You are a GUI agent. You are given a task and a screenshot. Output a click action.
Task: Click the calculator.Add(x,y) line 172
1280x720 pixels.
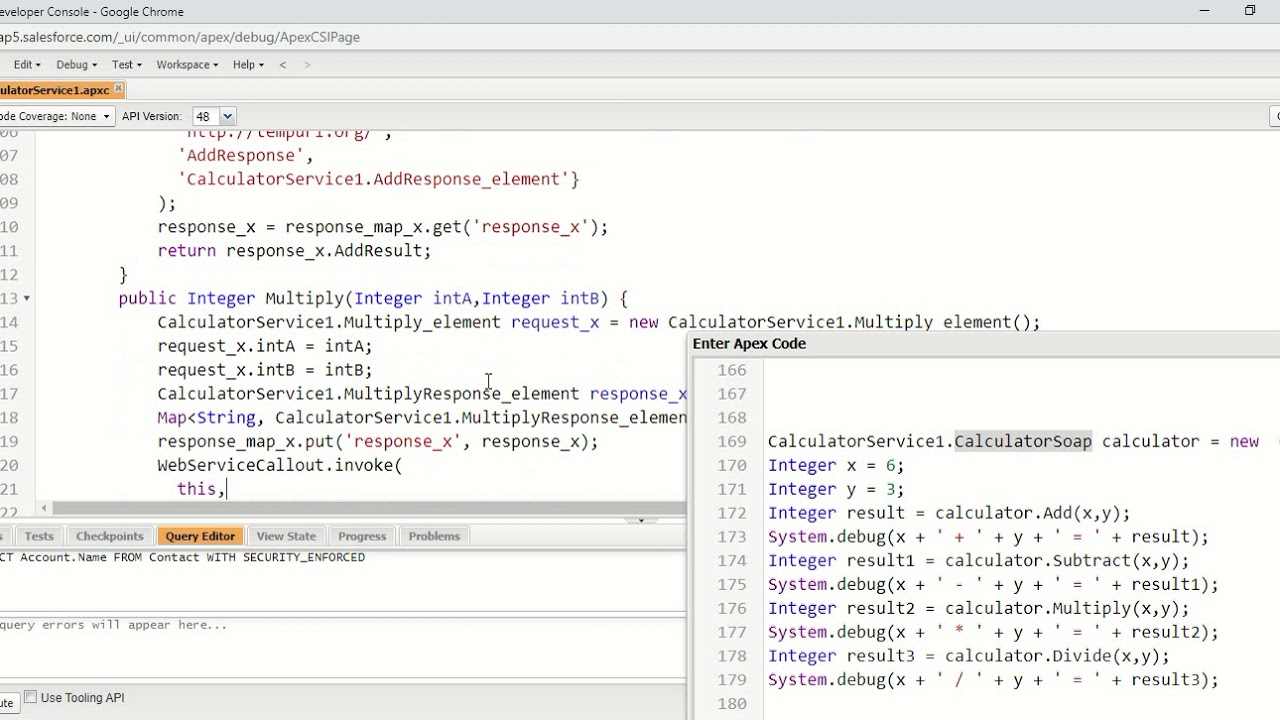(949, 513)
